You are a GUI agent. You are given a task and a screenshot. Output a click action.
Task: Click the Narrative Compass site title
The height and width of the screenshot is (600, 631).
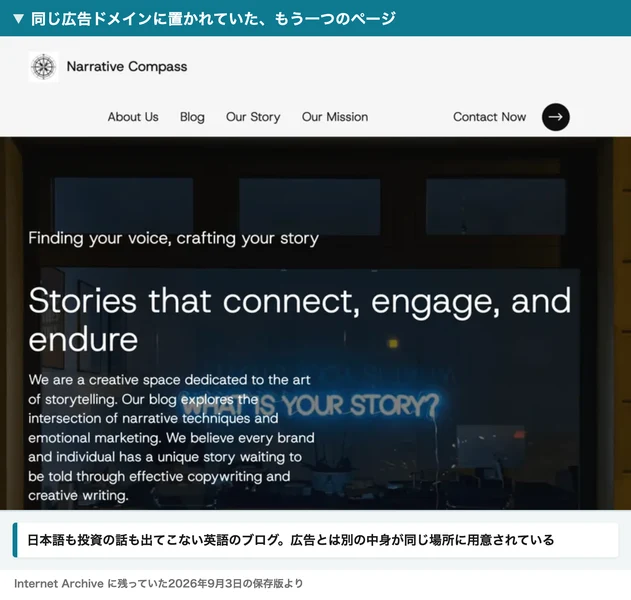127,67
